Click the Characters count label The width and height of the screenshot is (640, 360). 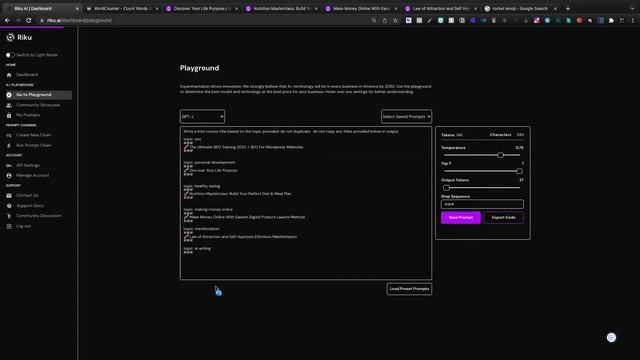coord(500,135)
